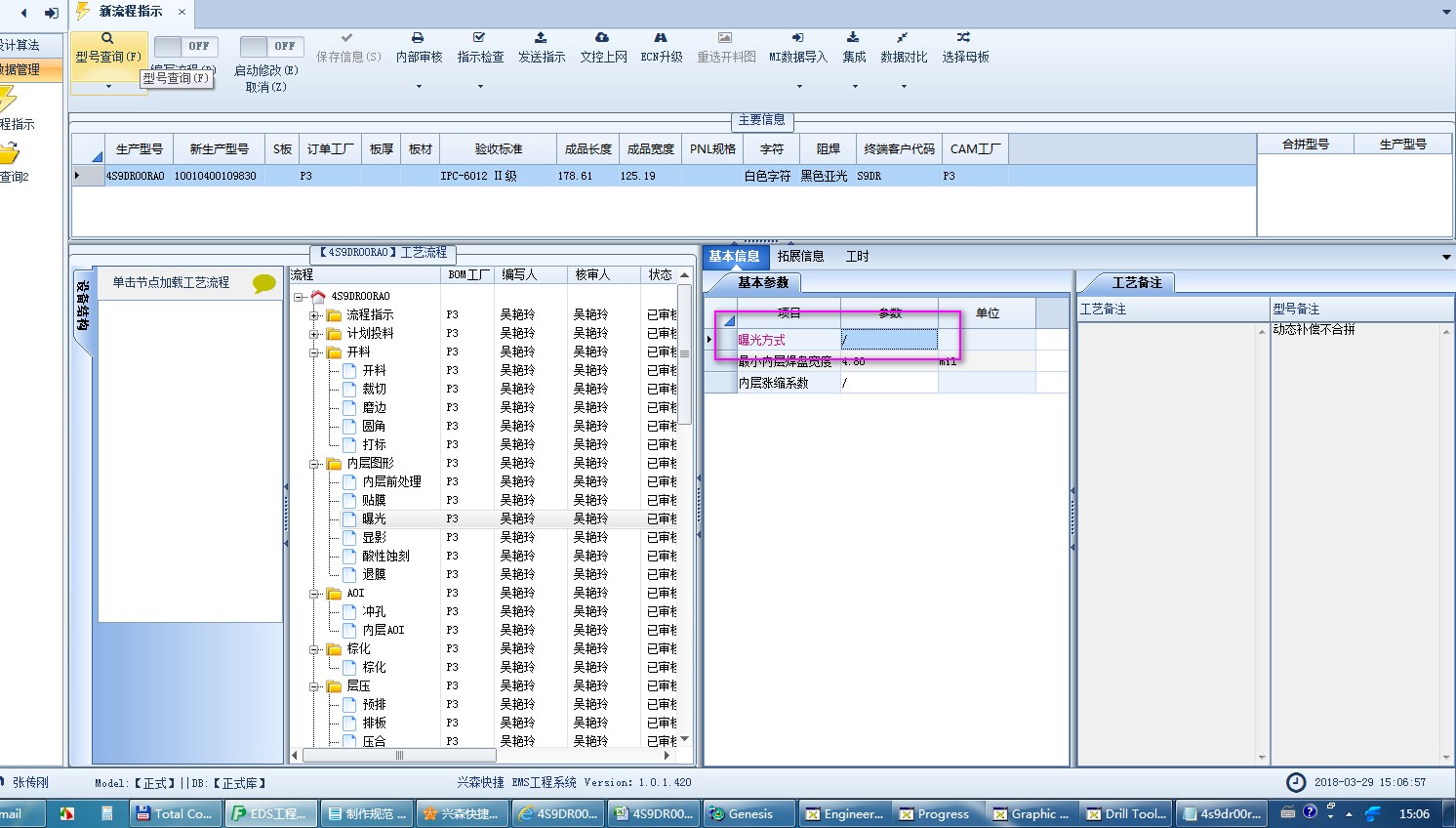Screen dimensions: 1456x828
Task: Choose master board via 选择母板 icon
Action: [x=963, y=38]
